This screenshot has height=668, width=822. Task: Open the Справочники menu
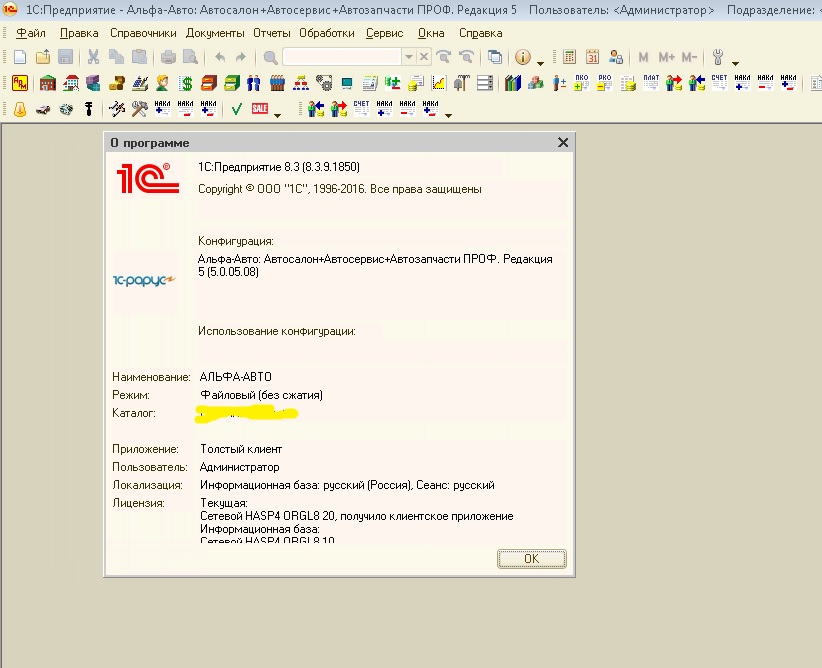click(x=143, y=33)
